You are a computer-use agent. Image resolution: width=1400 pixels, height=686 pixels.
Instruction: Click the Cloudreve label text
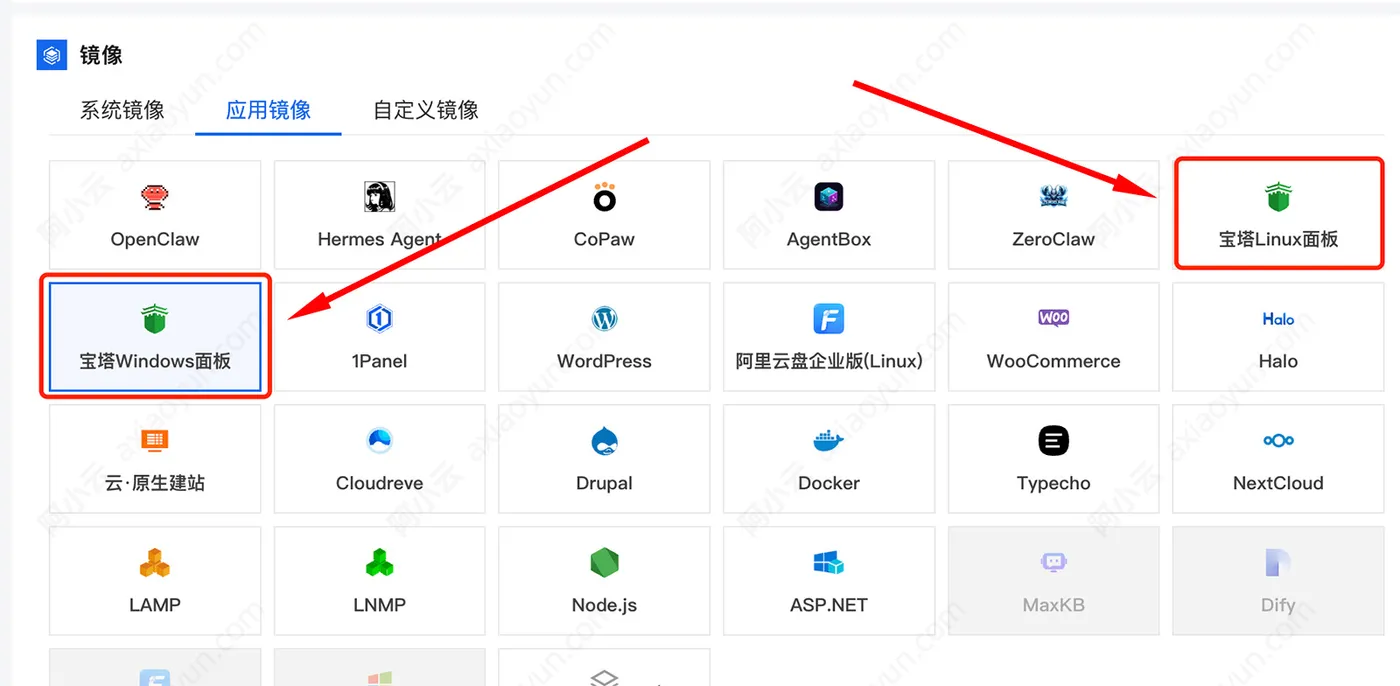coord(379,483)
